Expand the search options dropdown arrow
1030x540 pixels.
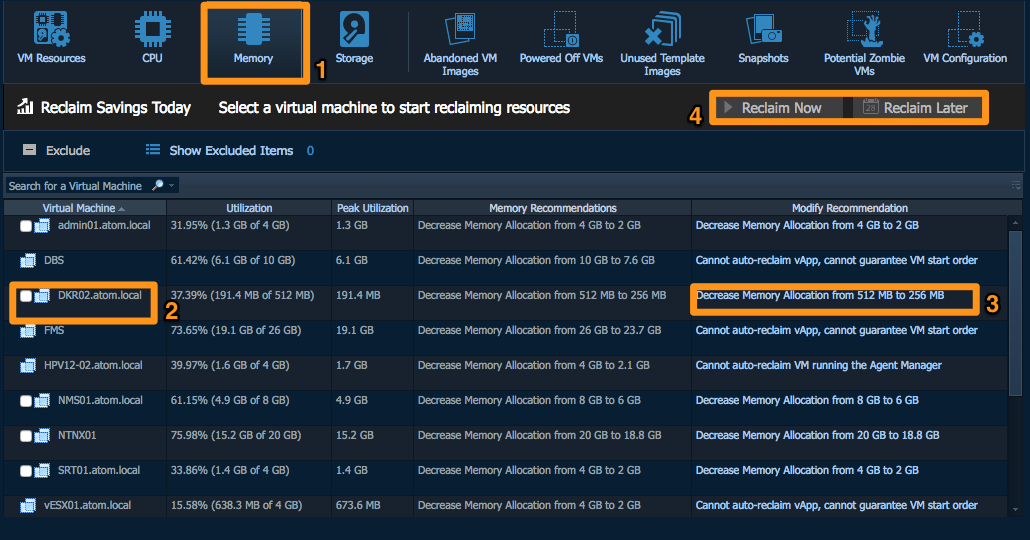172,186
